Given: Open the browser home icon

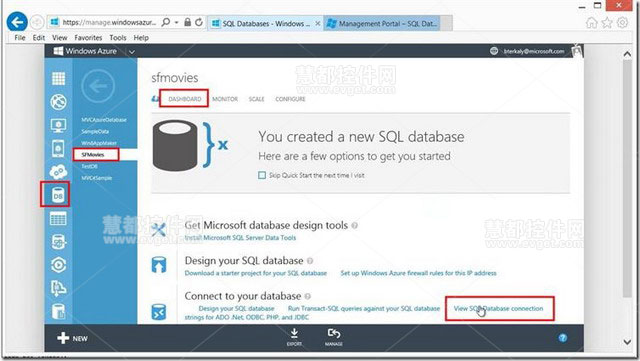Looking at the screenshot, I should [591, 23].
